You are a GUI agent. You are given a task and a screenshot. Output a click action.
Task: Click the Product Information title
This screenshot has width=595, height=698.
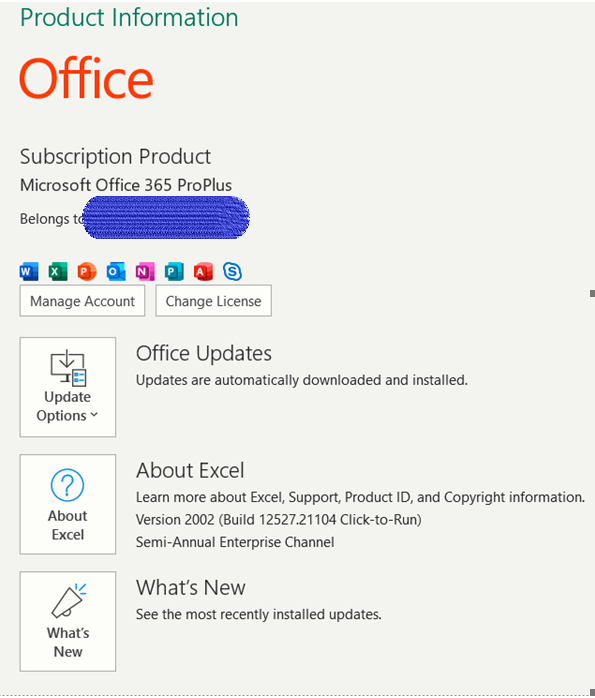129,18
